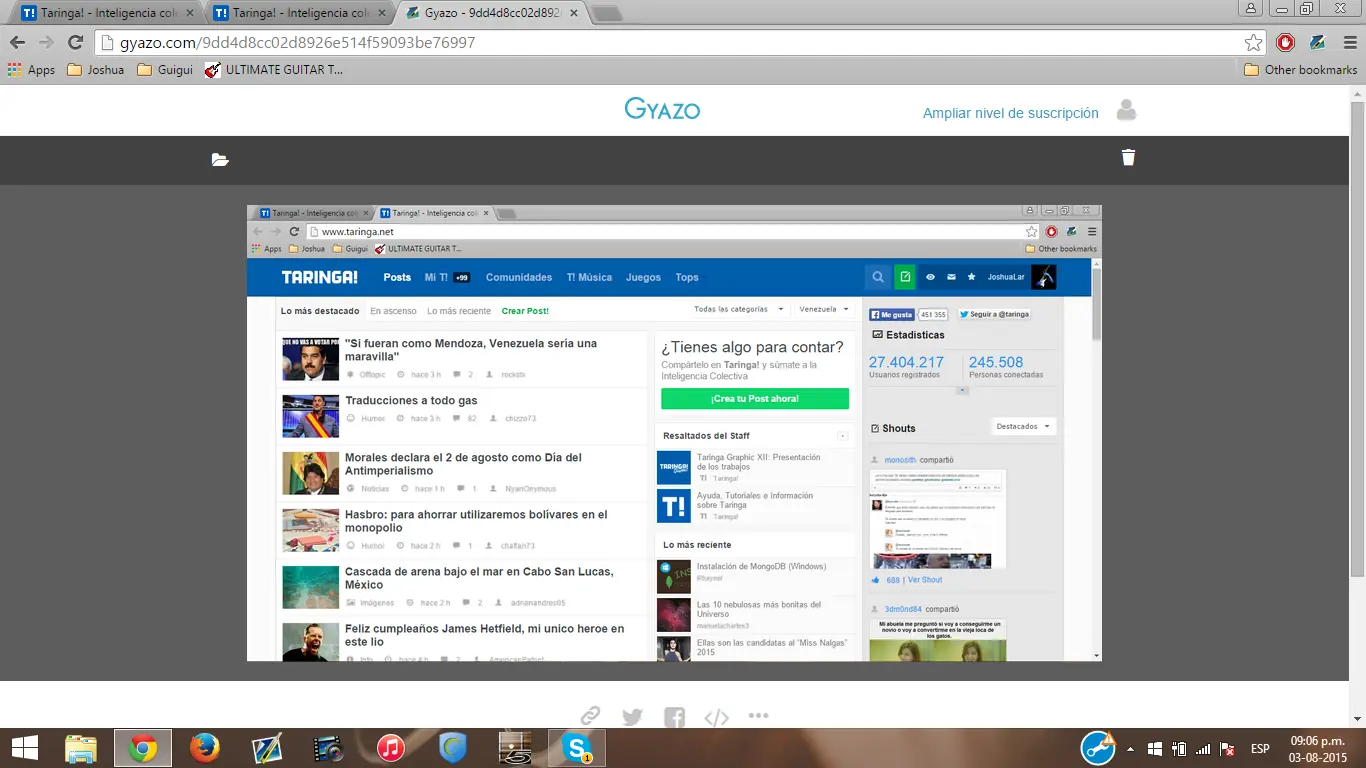Open the captured Taringa screenshot image

(674, 433)
